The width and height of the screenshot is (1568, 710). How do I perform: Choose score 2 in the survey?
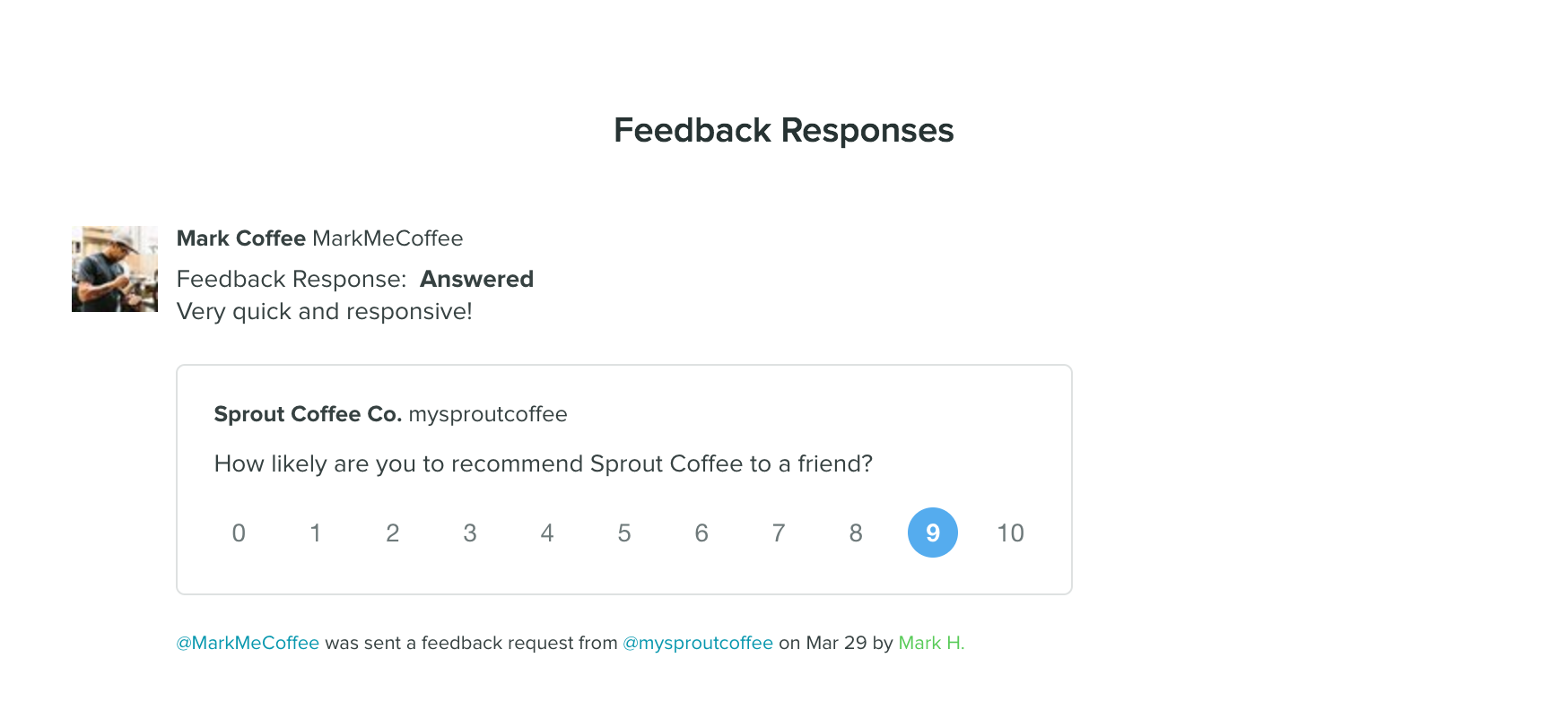click(393, 532)
